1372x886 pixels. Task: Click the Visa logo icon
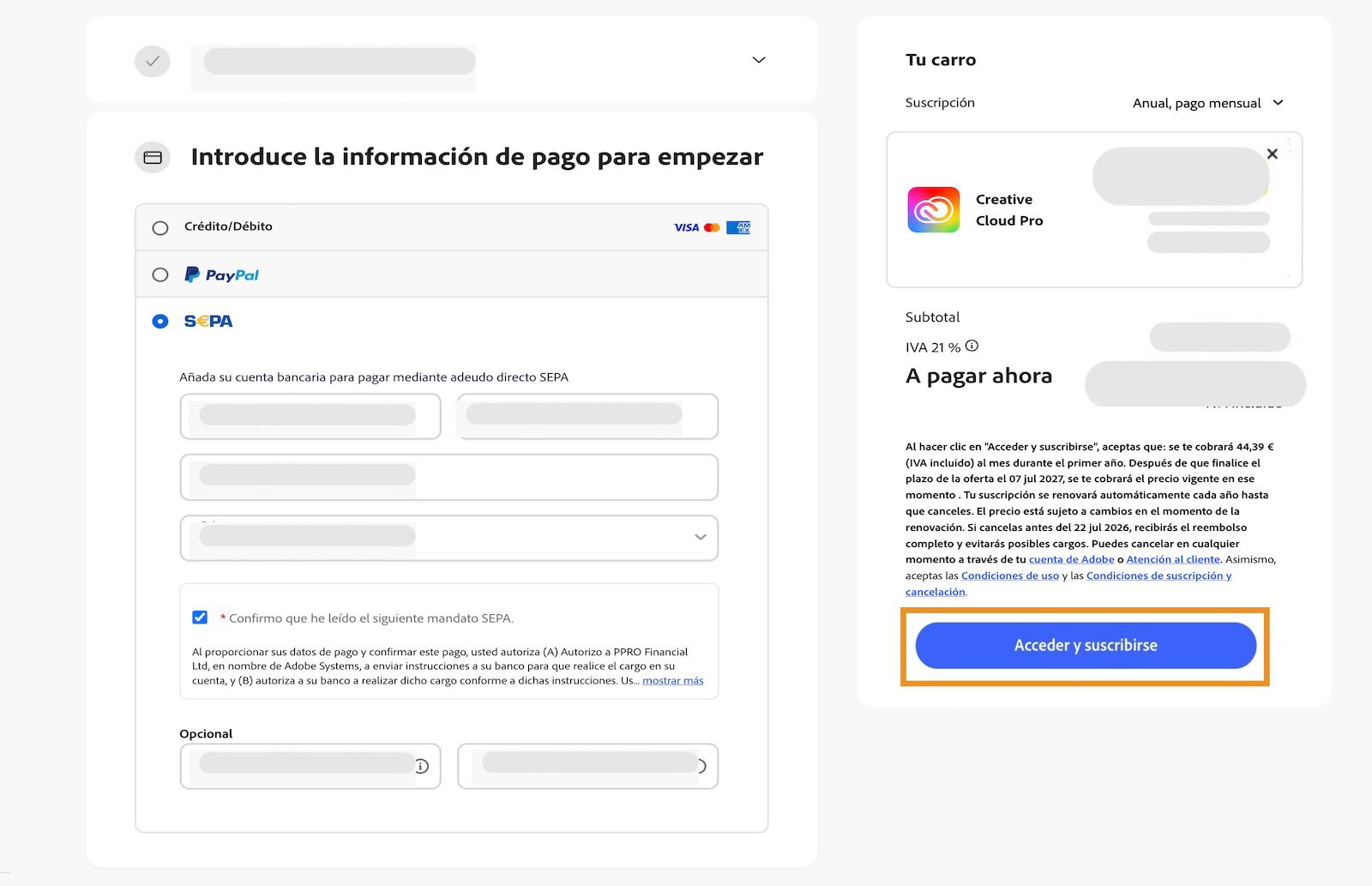tap(686, 227)
